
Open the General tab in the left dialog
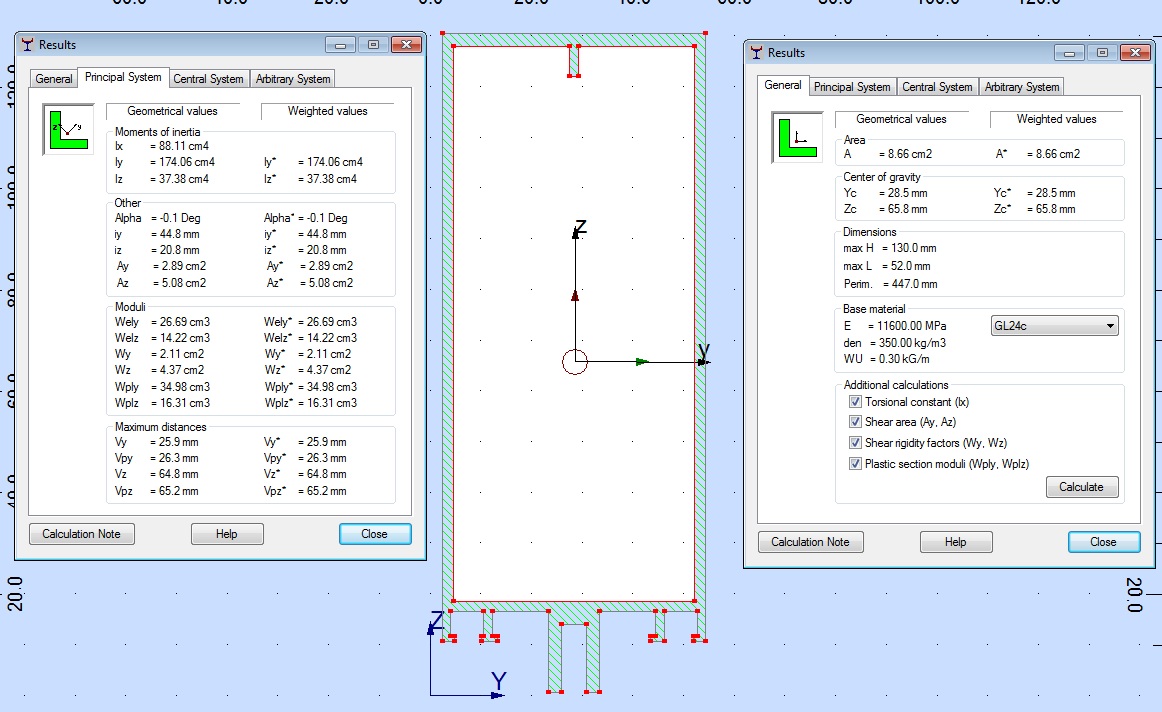tap(53, 77)
